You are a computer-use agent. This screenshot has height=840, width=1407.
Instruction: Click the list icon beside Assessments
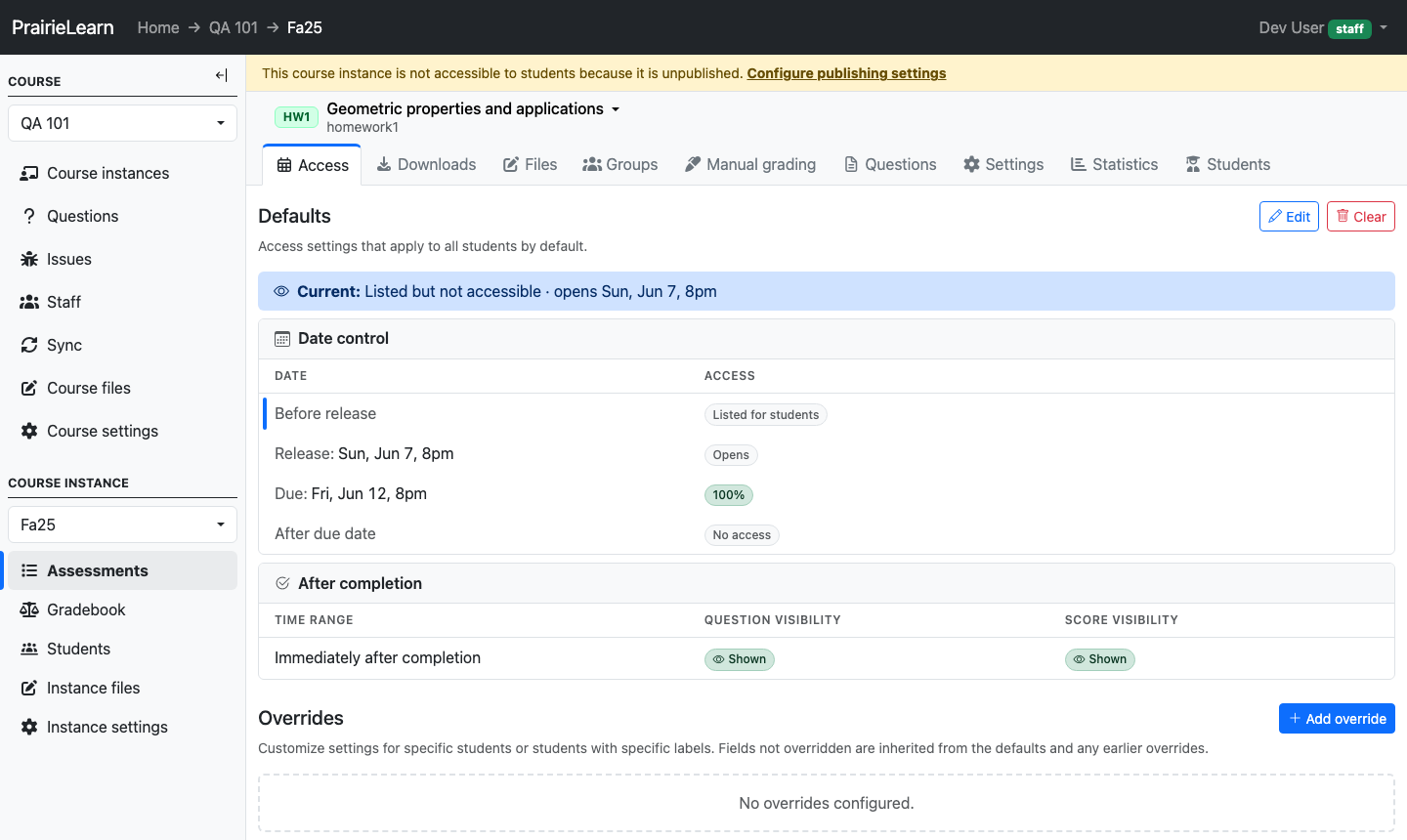29,570
